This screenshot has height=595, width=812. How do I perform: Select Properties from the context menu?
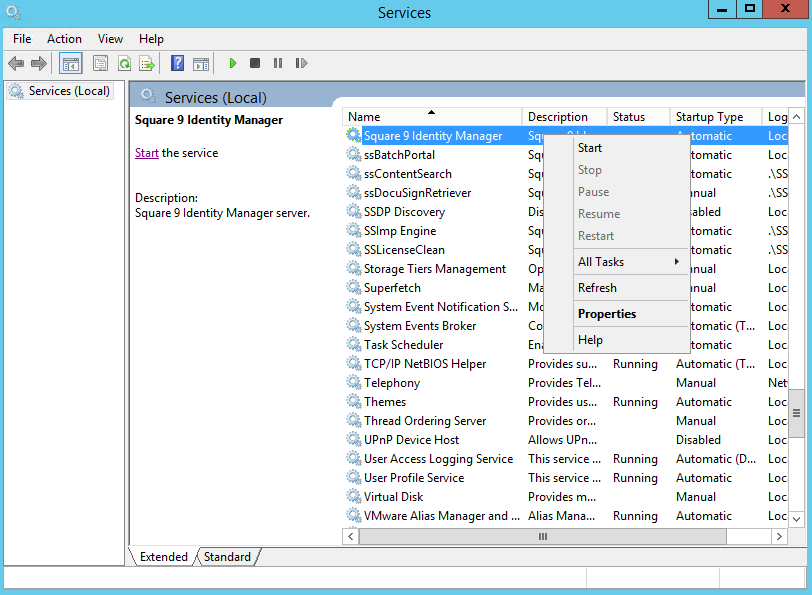(x=607, y=314)
